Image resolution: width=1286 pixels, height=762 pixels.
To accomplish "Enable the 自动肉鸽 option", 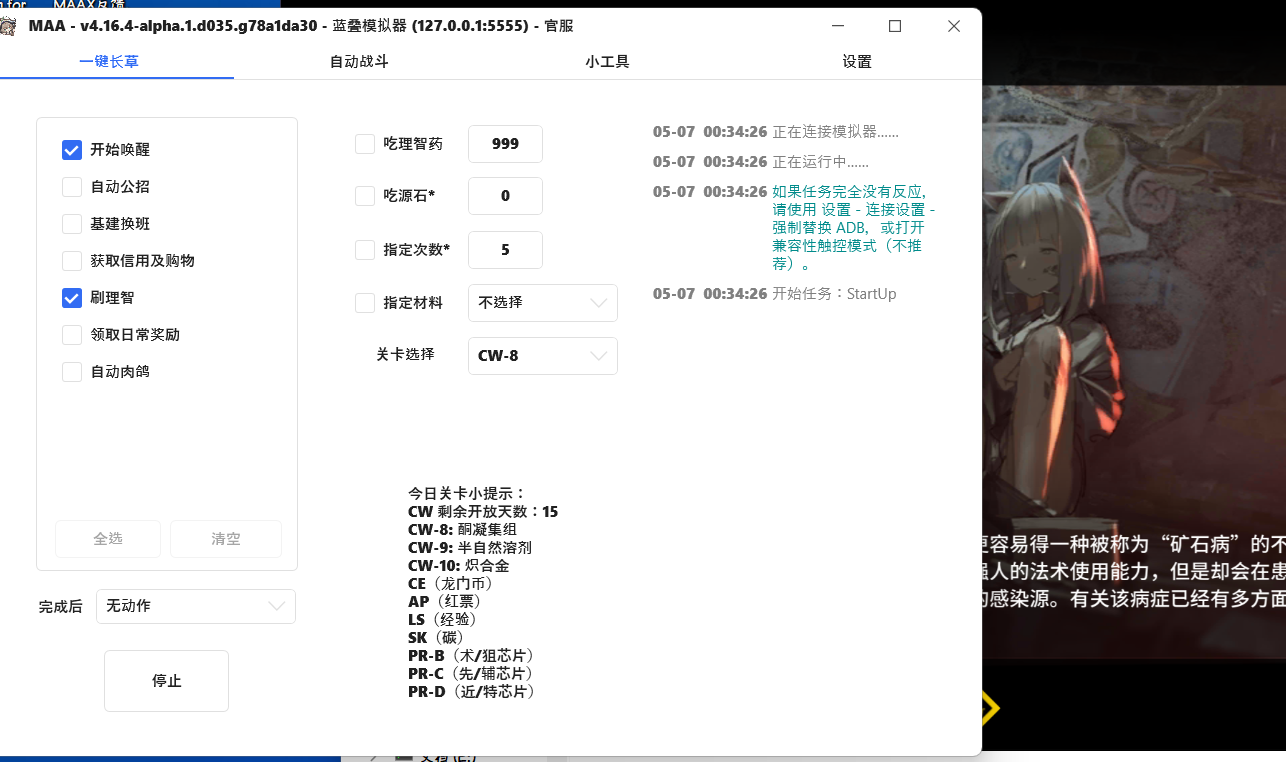I will (x=71, y=371).
